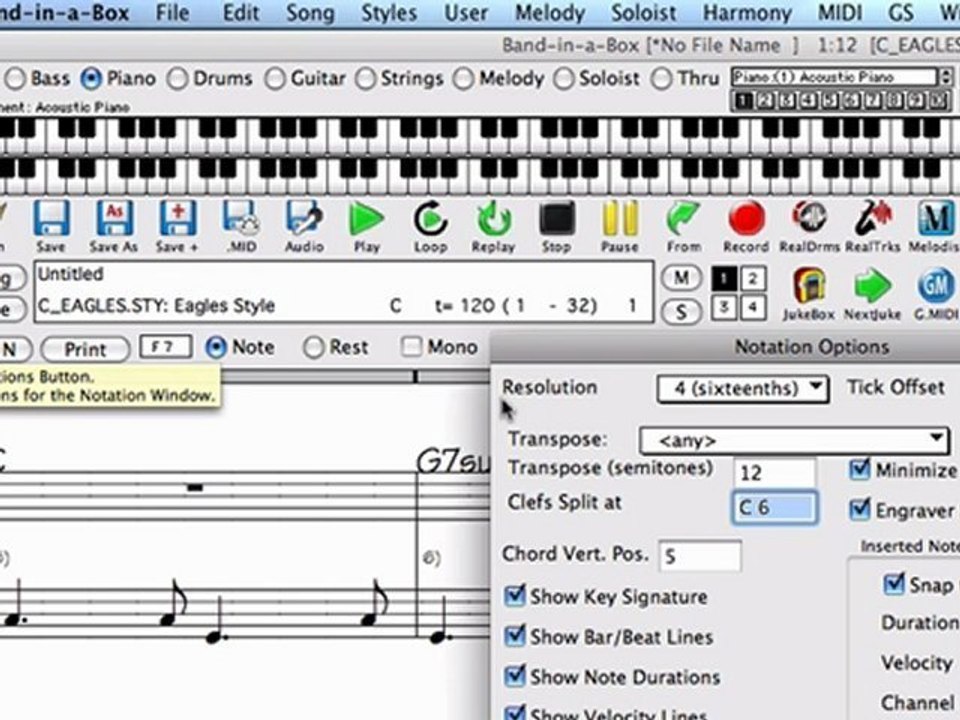Open the RealDrums icon
The height and width of the screenshot is (720, 960).
809,219
